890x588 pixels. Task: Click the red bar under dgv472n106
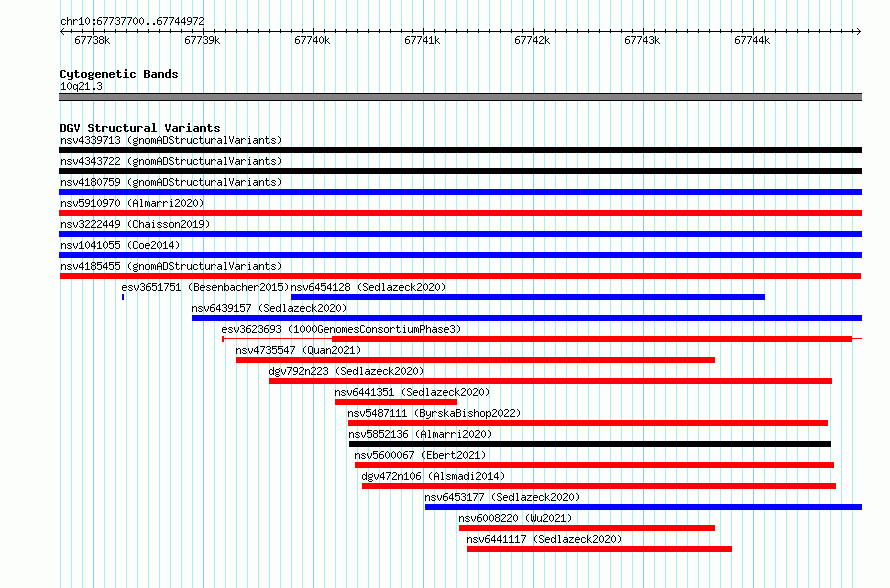tap(599, 486)
